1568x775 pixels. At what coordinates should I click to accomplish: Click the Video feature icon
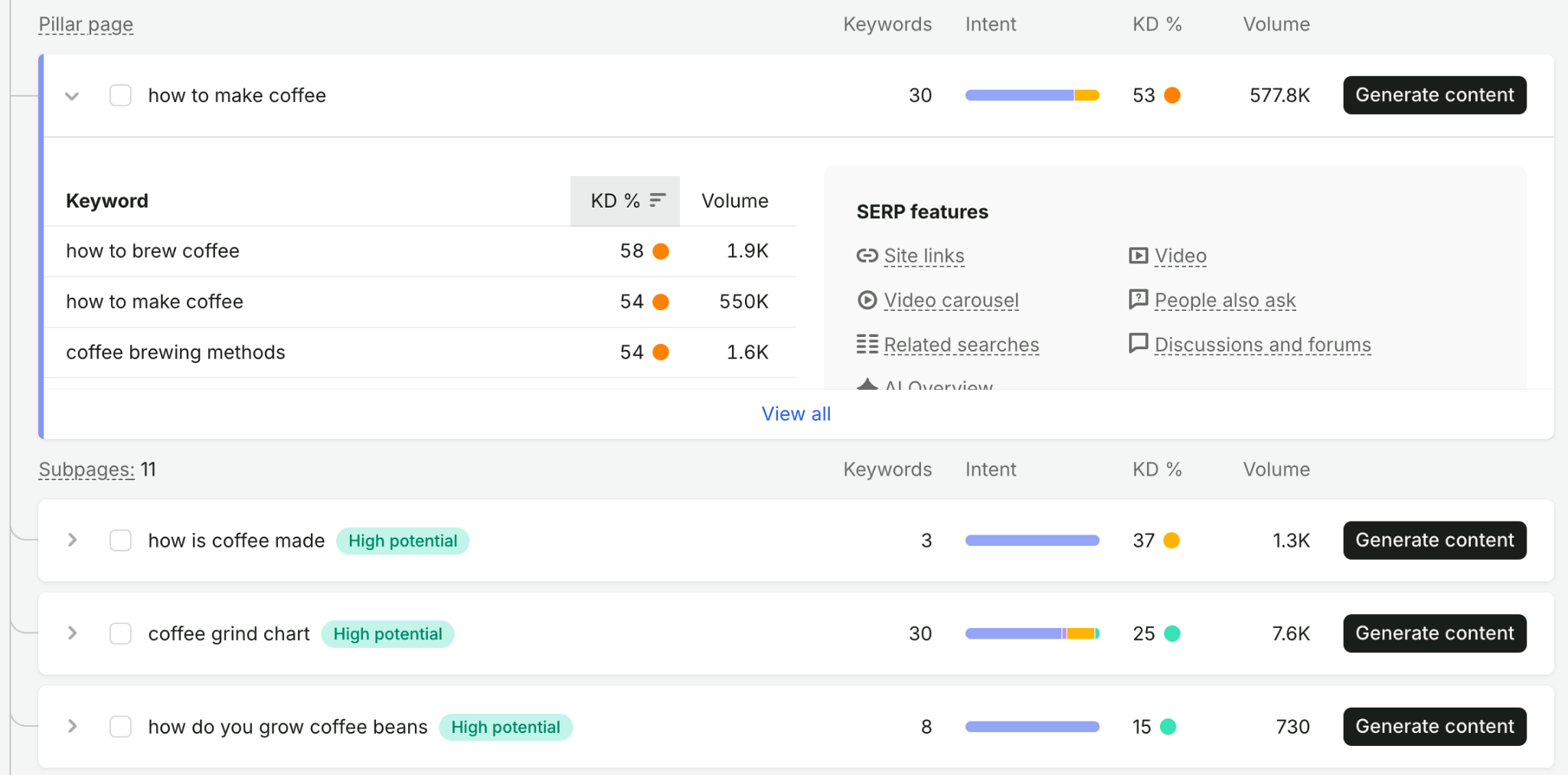[x=1138, y=256]
